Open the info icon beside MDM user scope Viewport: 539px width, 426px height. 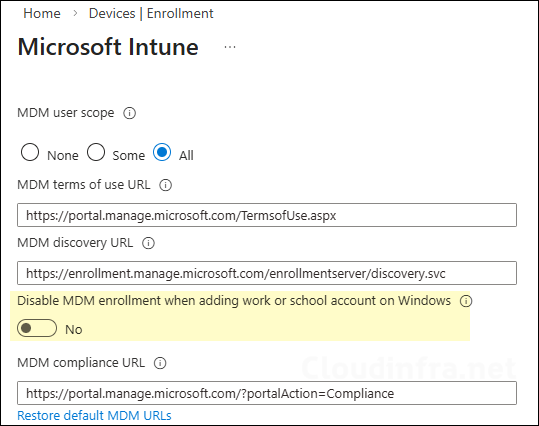(130, 113)
